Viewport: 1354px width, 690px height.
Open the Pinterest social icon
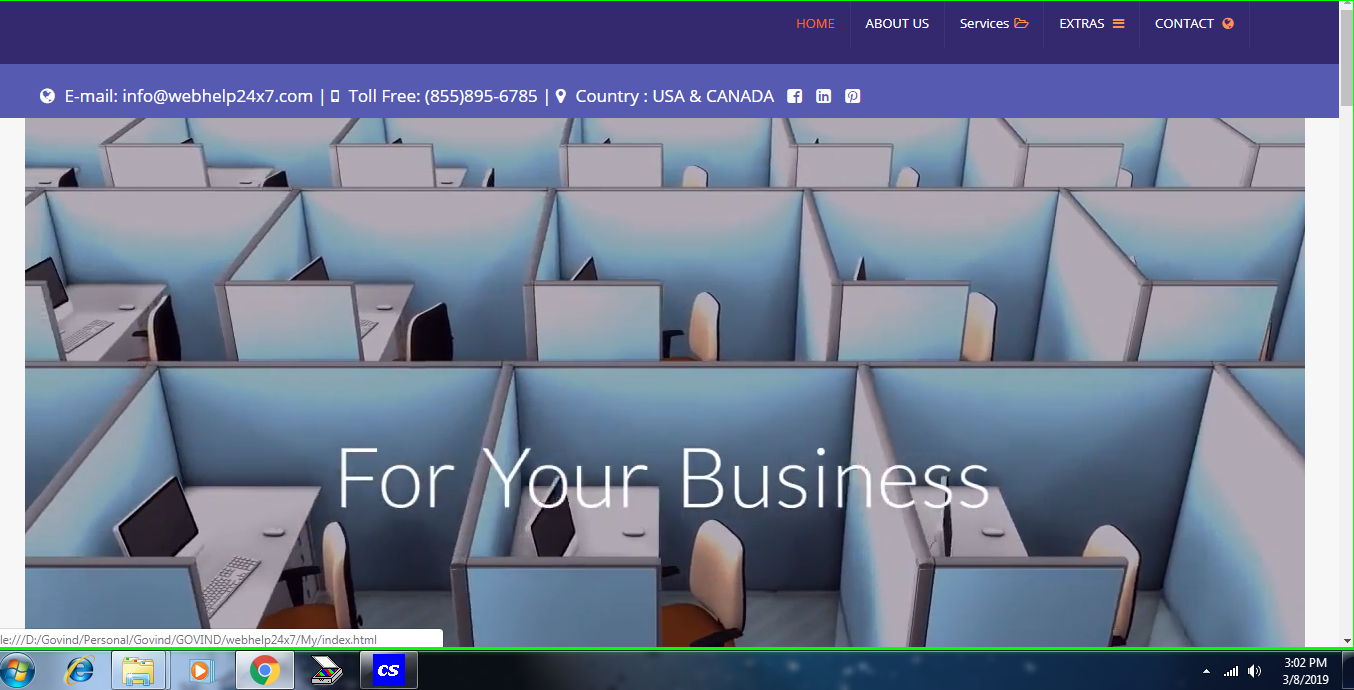[852, 96]
